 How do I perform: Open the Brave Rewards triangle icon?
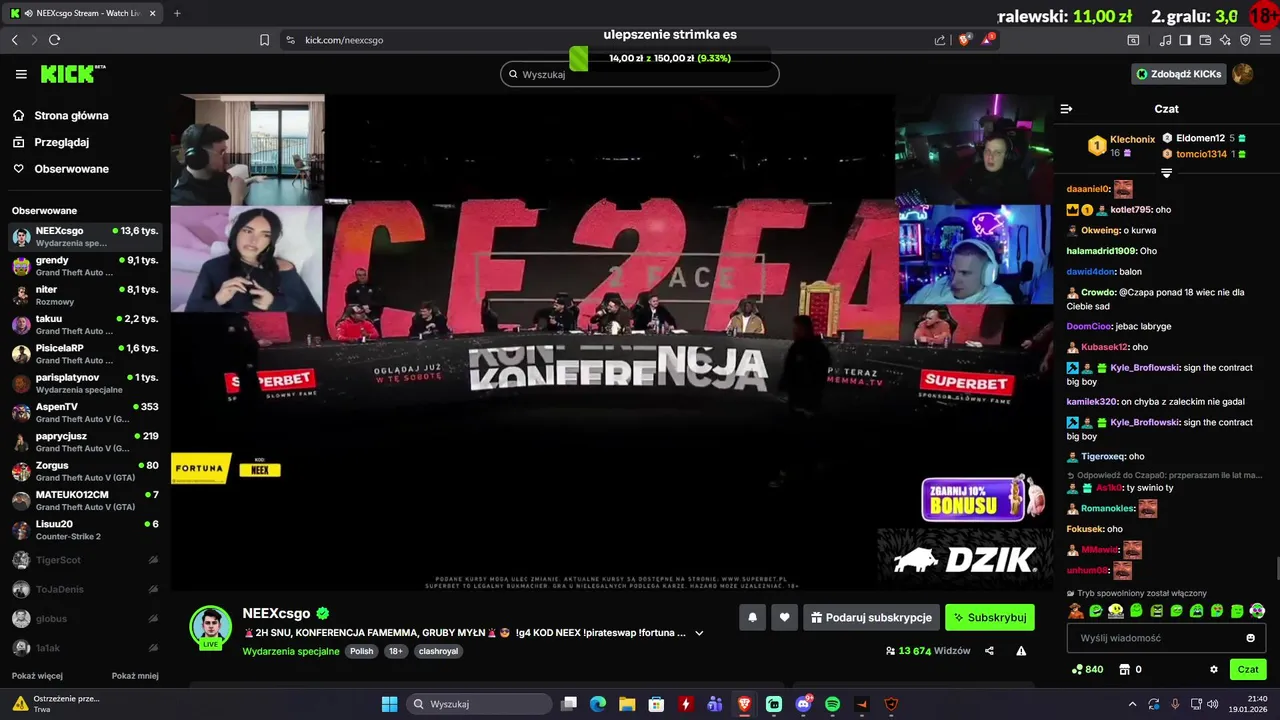click(x=988, y=40)
